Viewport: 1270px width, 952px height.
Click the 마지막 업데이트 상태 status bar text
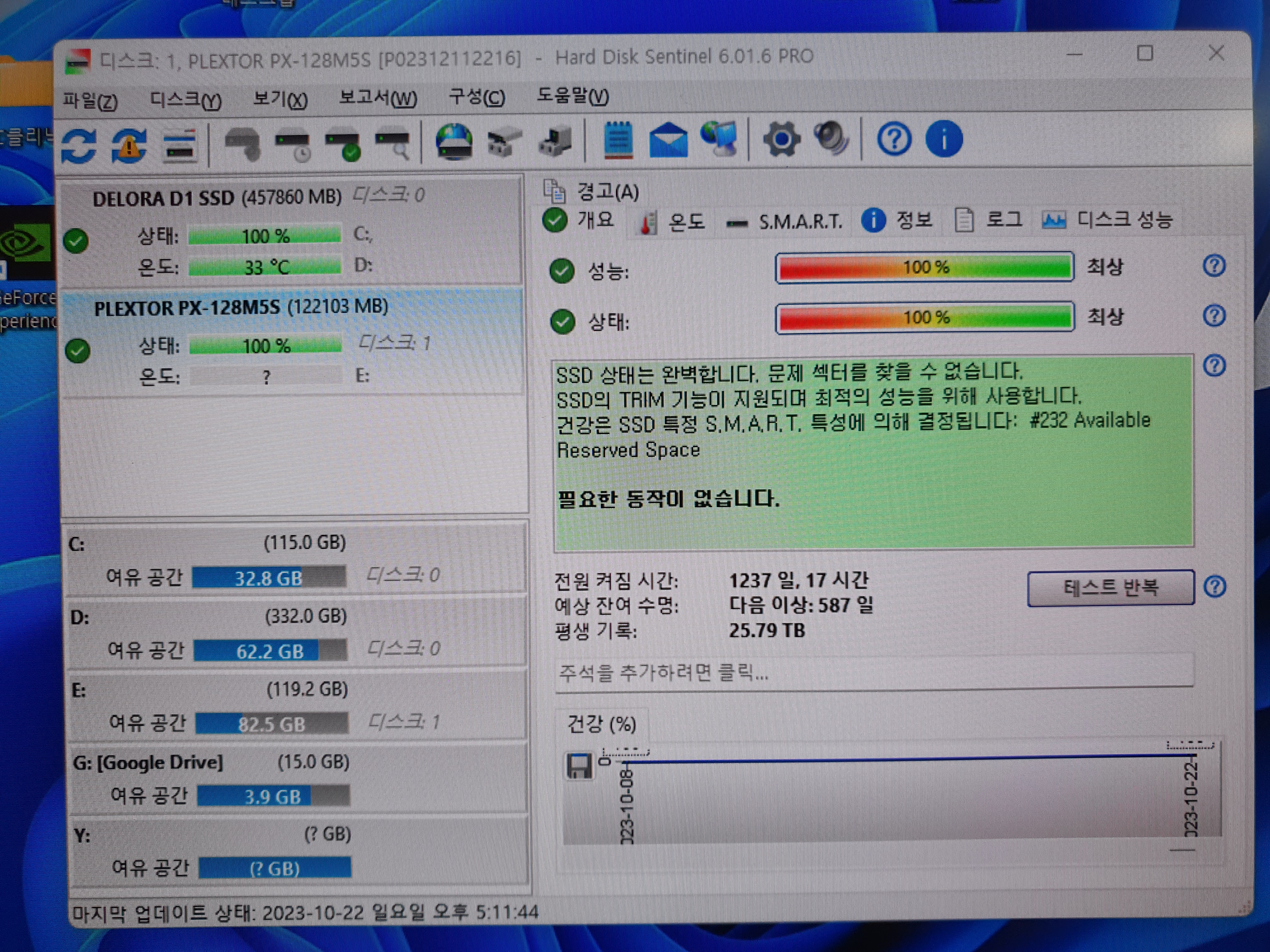pyautogui.click(x=305, y=912)
